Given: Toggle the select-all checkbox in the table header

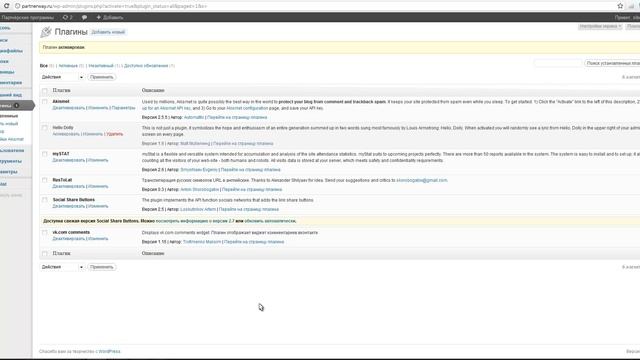Looking at the screenshot, I should pos(45,91).
